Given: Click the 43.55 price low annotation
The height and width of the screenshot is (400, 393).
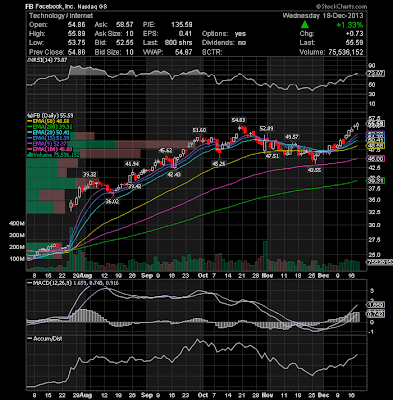Looking at the screenshot, I should pyautogui.click(x=314, y=170).
